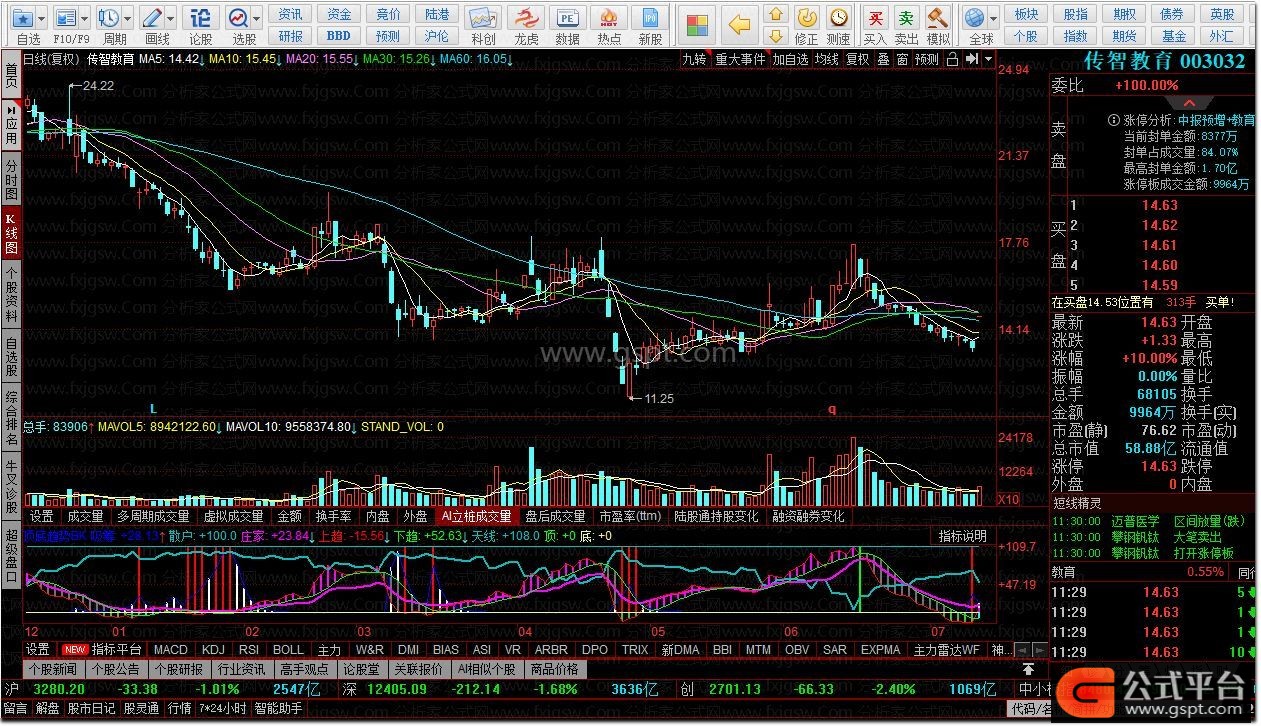Open the 论股 discussion icon
The height and width of the screenshot is (726, 1261).
(x=200, y=17)
